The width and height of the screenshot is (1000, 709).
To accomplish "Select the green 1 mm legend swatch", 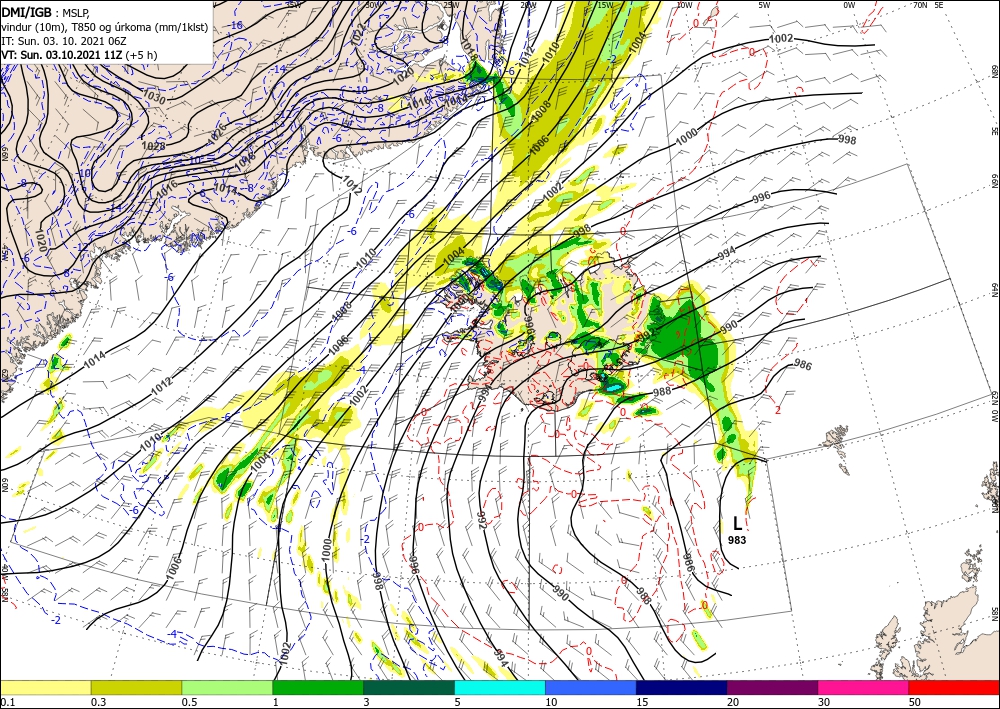I will pyautogui.click(x=318, y=687).
